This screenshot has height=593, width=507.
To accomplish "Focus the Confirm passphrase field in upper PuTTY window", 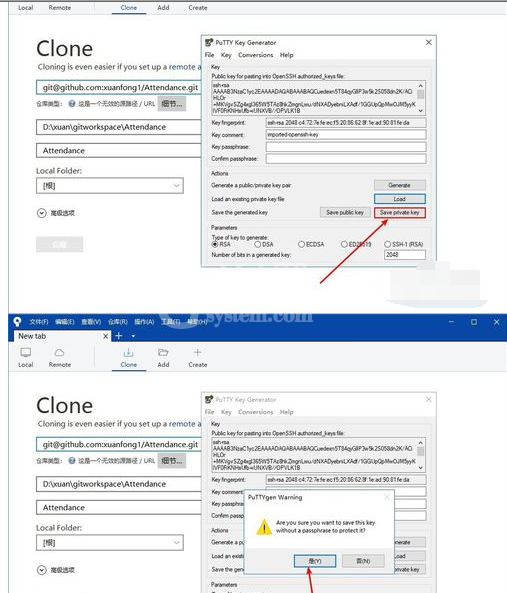I will pos(346,159).
